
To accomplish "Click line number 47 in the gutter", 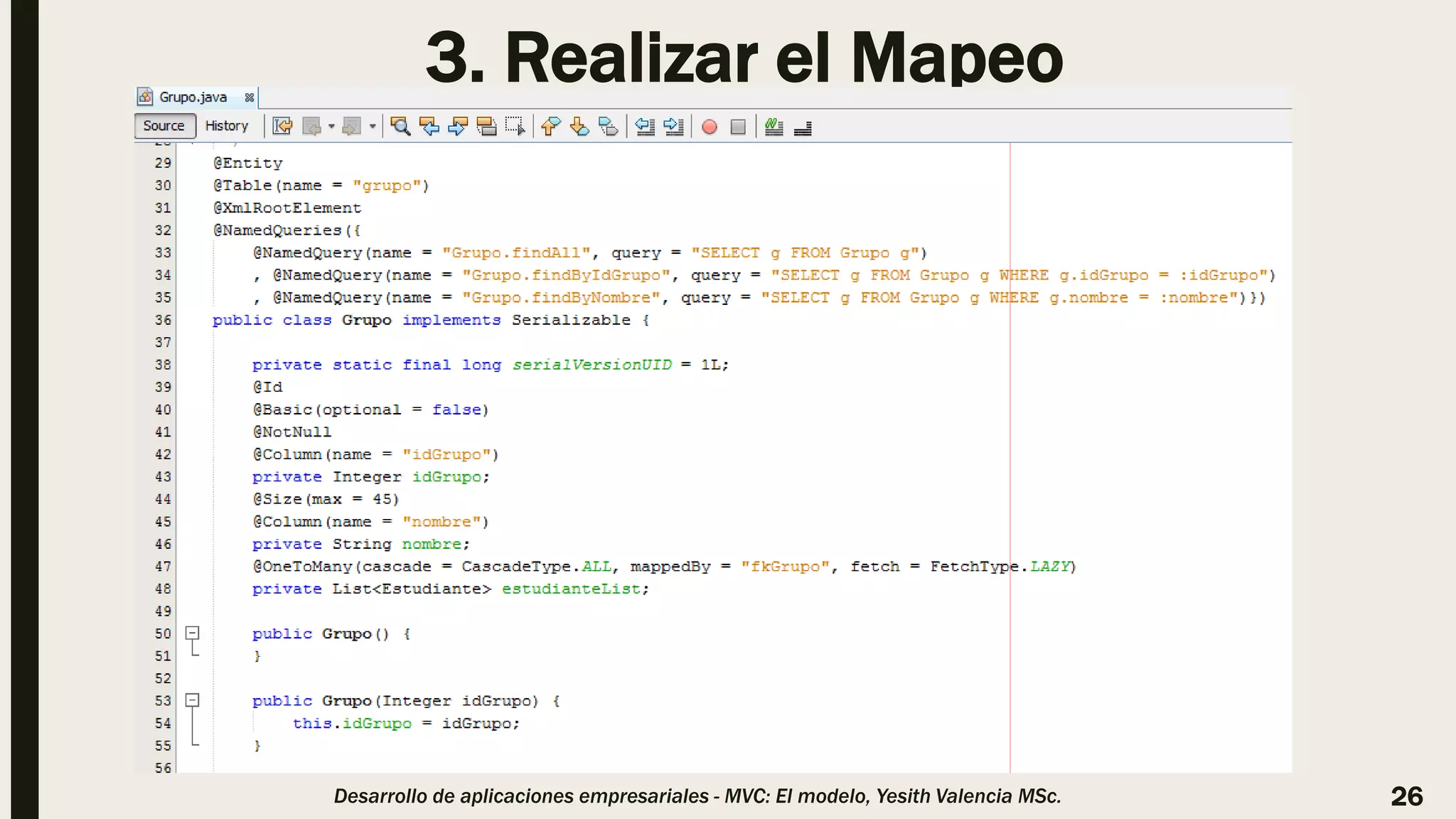I will [x=163, y=567].
